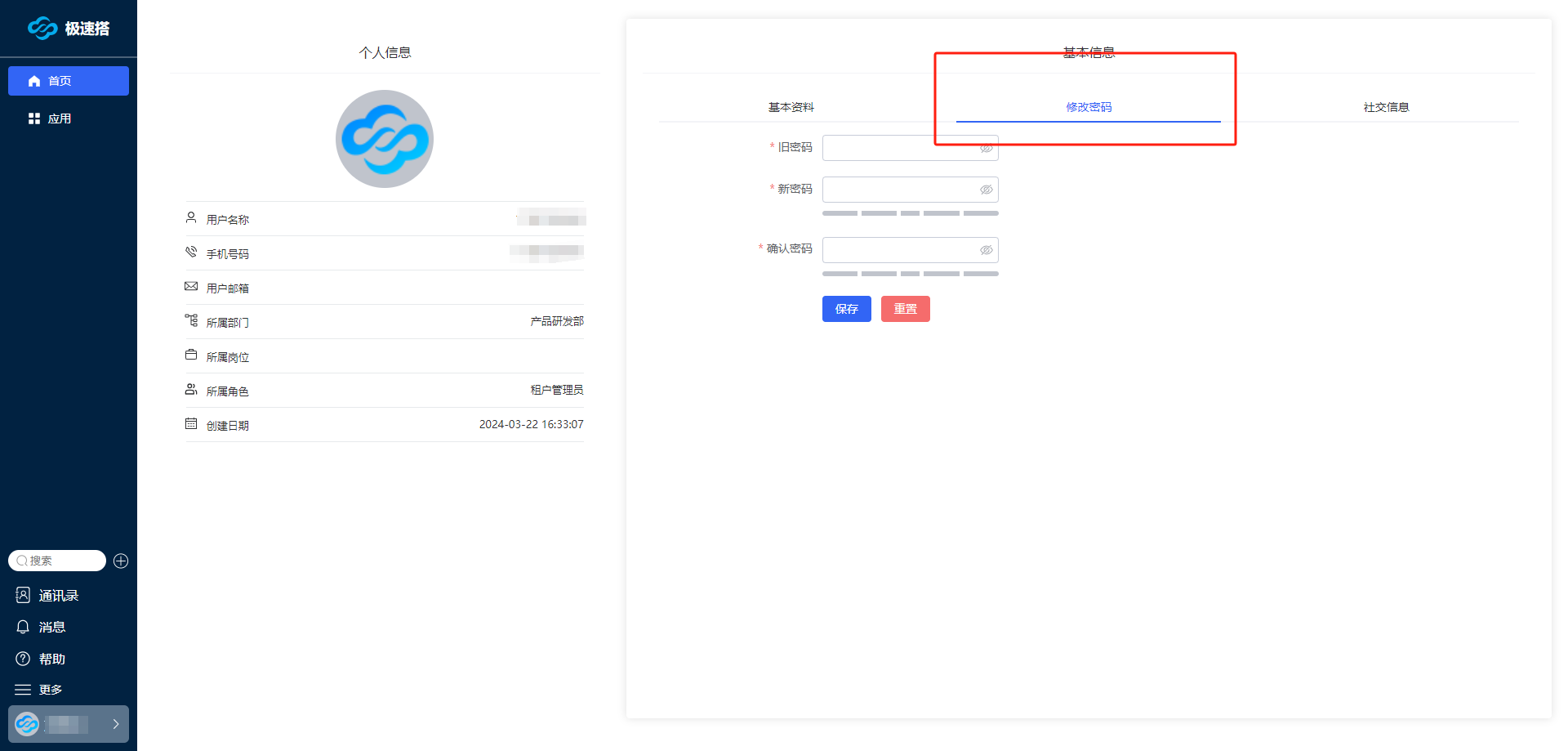The width and height of the screenshot is (1568, 751).
Task: Click the plus icon beside search
Action: tap(121, 561)
